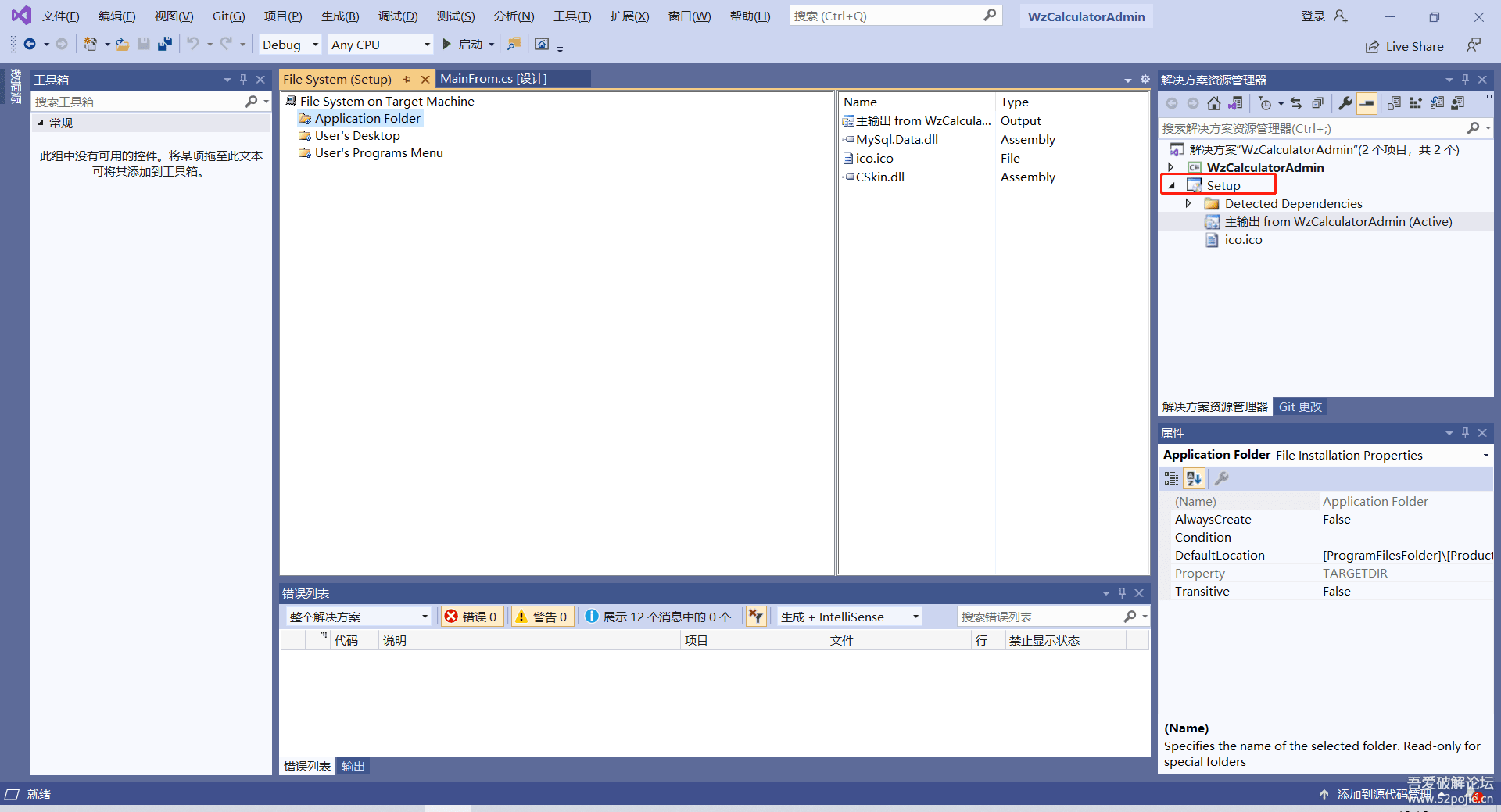Select the AlwaysCreate property row

coord(1326,519)
